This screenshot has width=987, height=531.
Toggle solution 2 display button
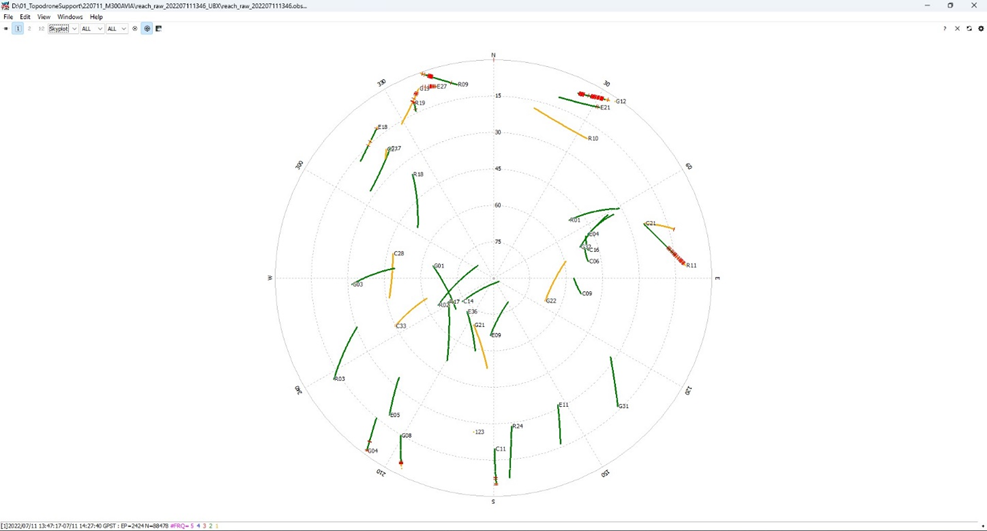[x=29, y=29]
